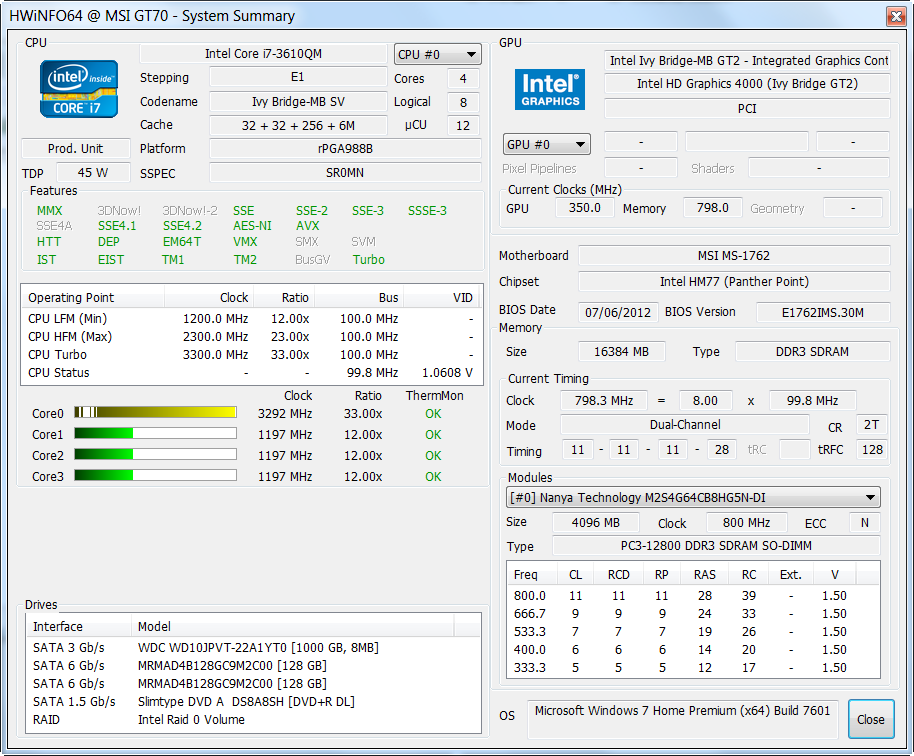The image size is (914, 756).
Task: Click the GPU clock value 350.0
Action: tap(585, 208)
